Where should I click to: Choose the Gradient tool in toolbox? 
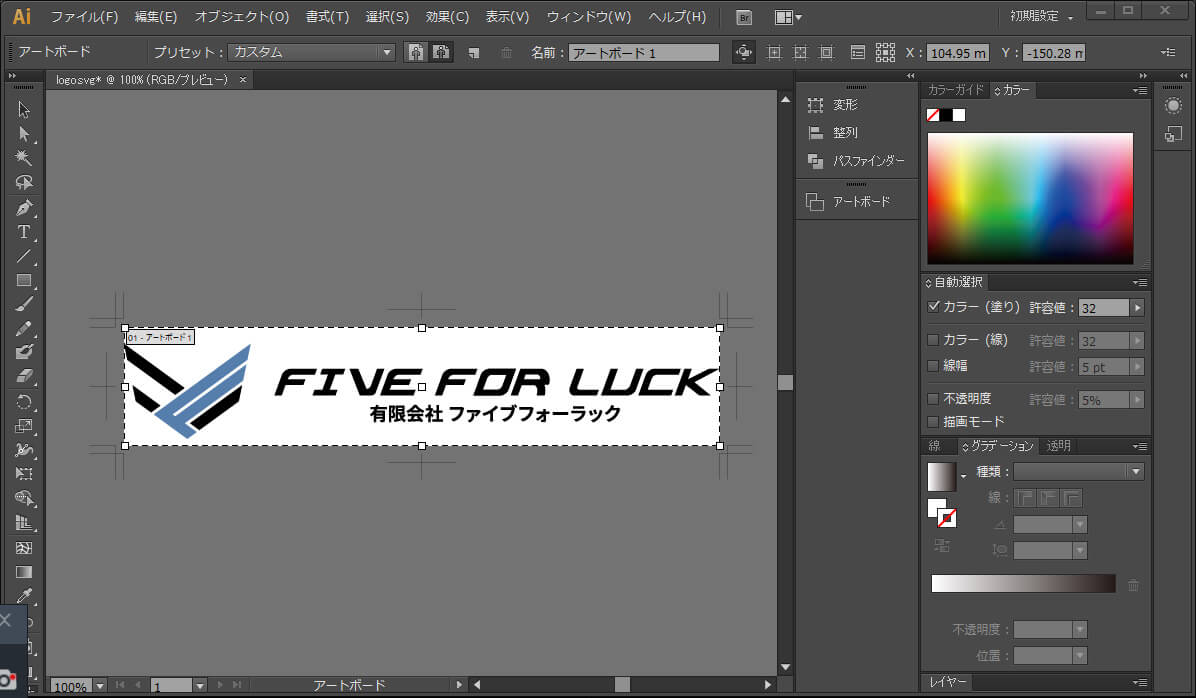point(24,572)
